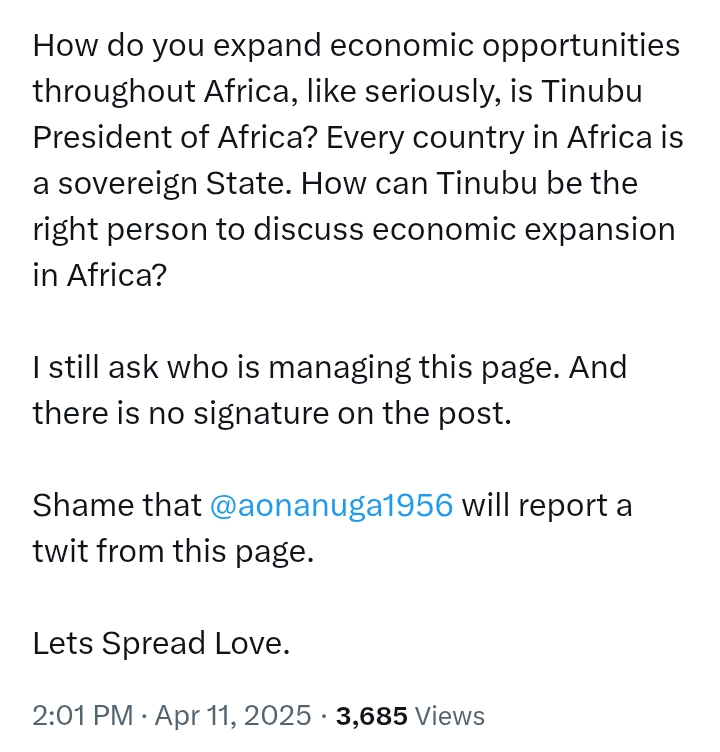Click the 2:01 PM timestamp
Screen dimensions: 720x752
pyautogui.click(x=83, y=716)
